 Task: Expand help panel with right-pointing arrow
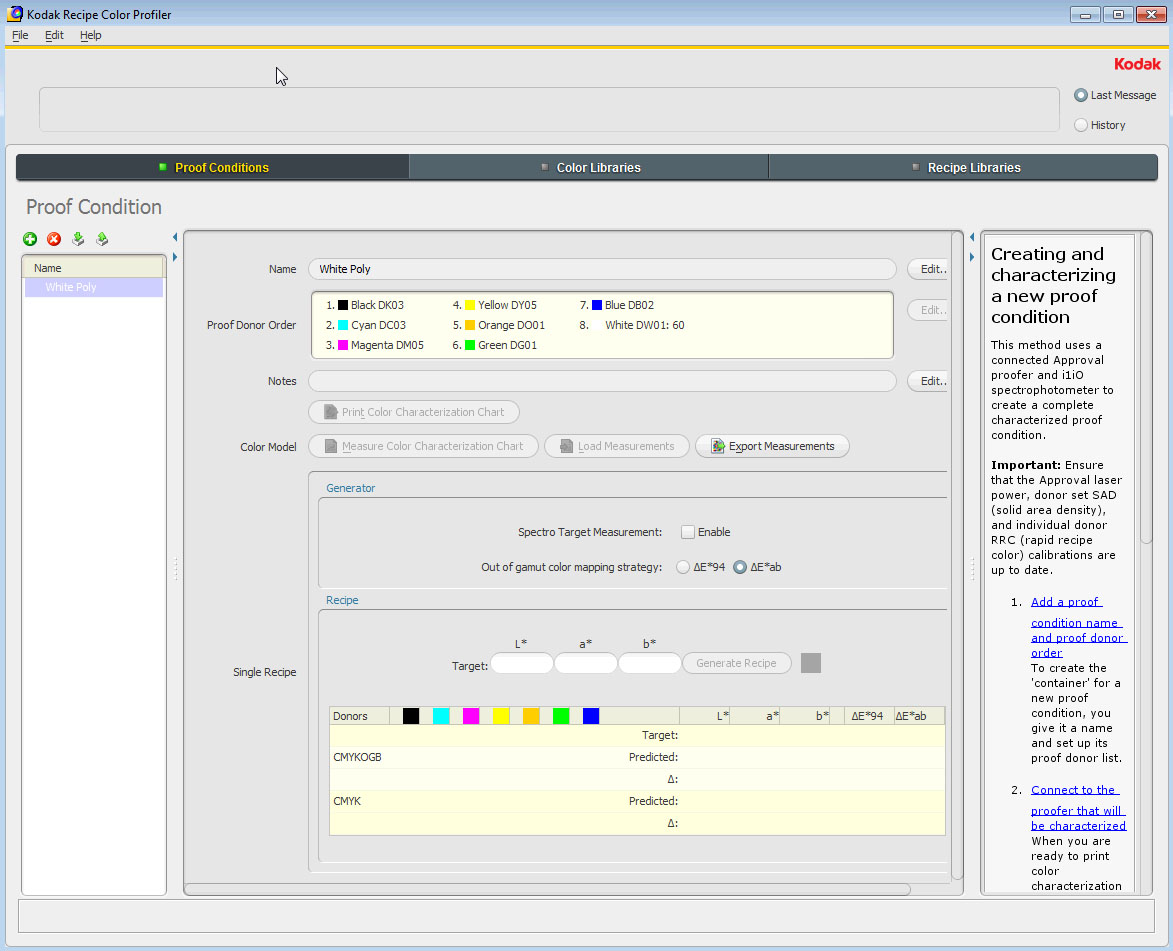pos(972,257)
